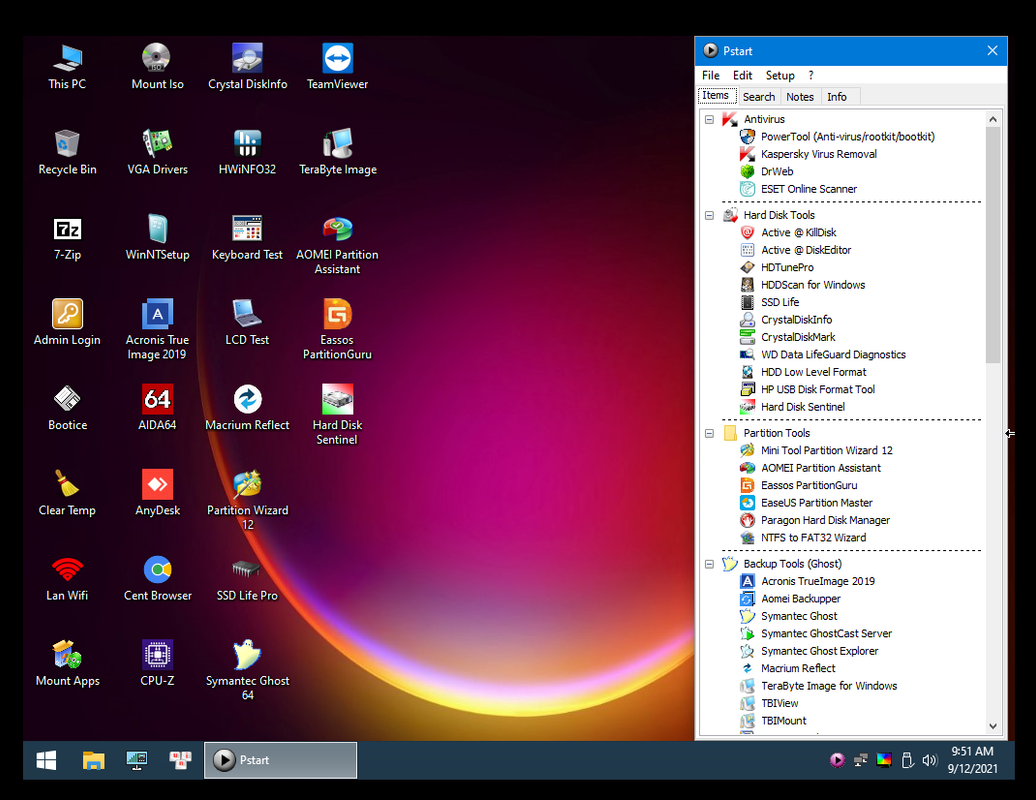Image resolution: width=1036 pixels, height=800 pixels.
Task: Launch Paragon Hard Disk Manager entry
Action: [x=815, y=521]
